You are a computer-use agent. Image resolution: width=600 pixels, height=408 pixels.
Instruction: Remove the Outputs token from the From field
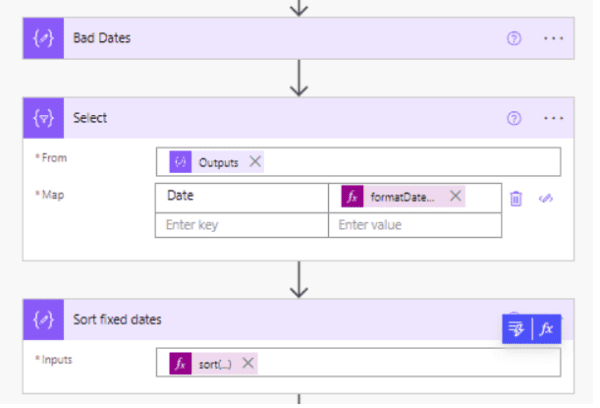[x=255, y=162]
